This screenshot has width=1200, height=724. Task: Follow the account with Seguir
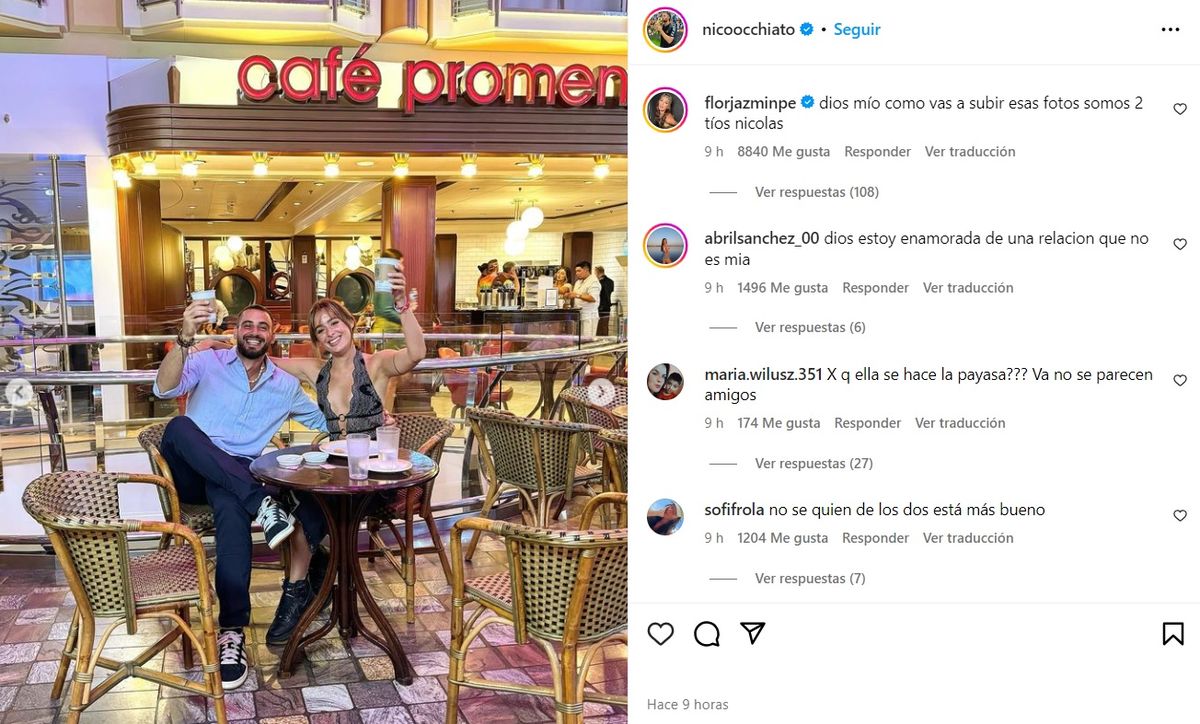click(x=857, y=30)
